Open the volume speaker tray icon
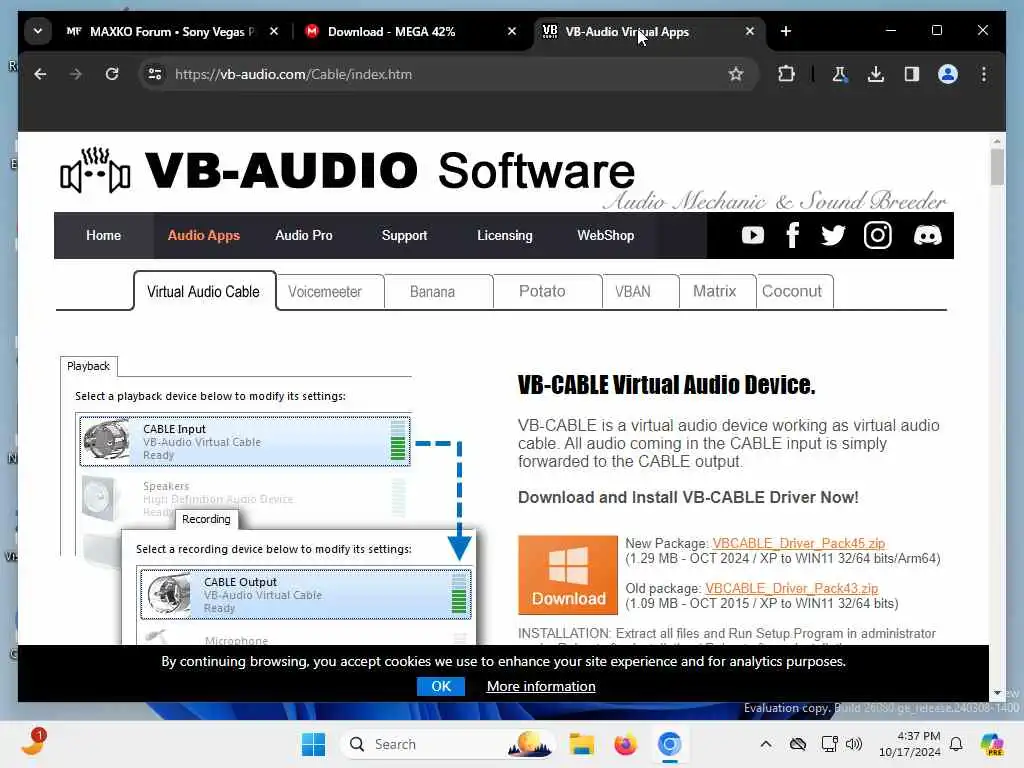This screenshot has height=768, width=1024. (x=854, y=744)
